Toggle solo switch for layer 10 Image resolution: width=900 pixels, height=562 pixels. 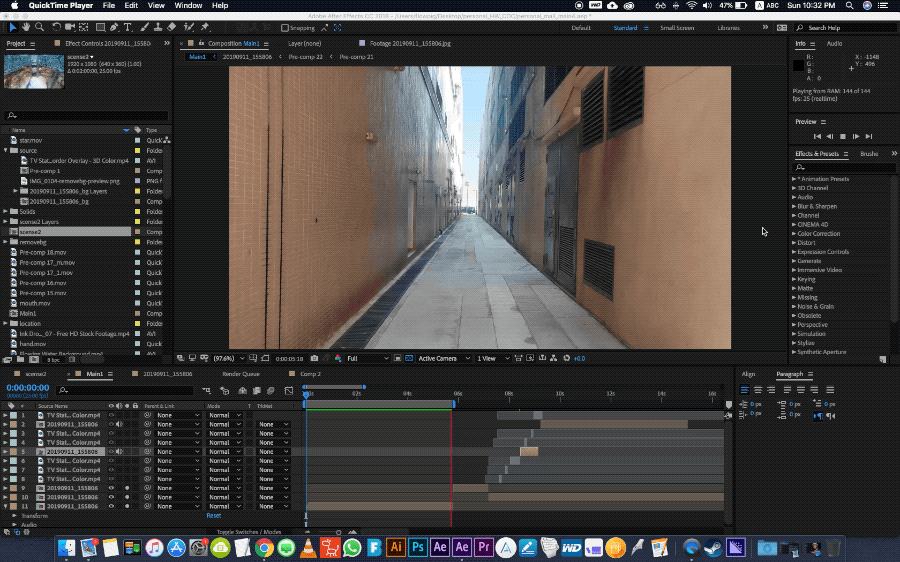coord(127,497)
